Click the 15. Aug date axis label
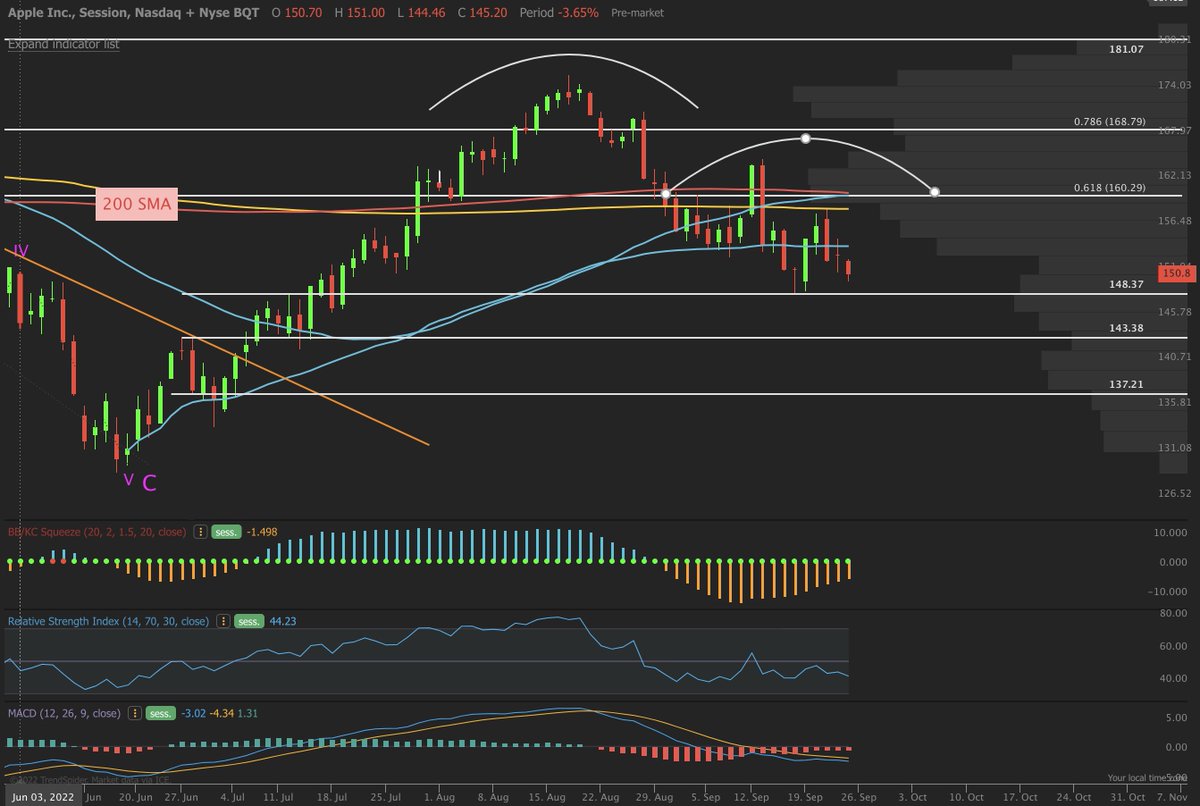 [546, 797]
